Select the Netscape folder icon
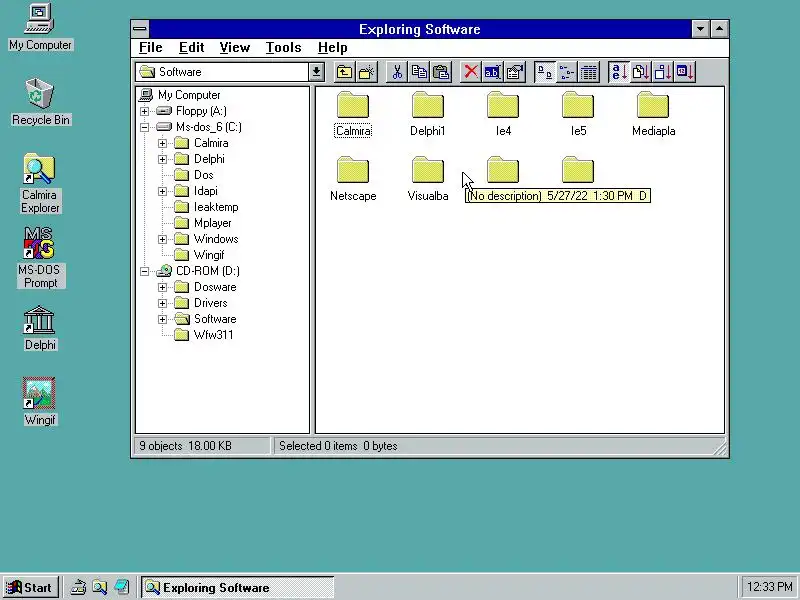 point(353,180)
